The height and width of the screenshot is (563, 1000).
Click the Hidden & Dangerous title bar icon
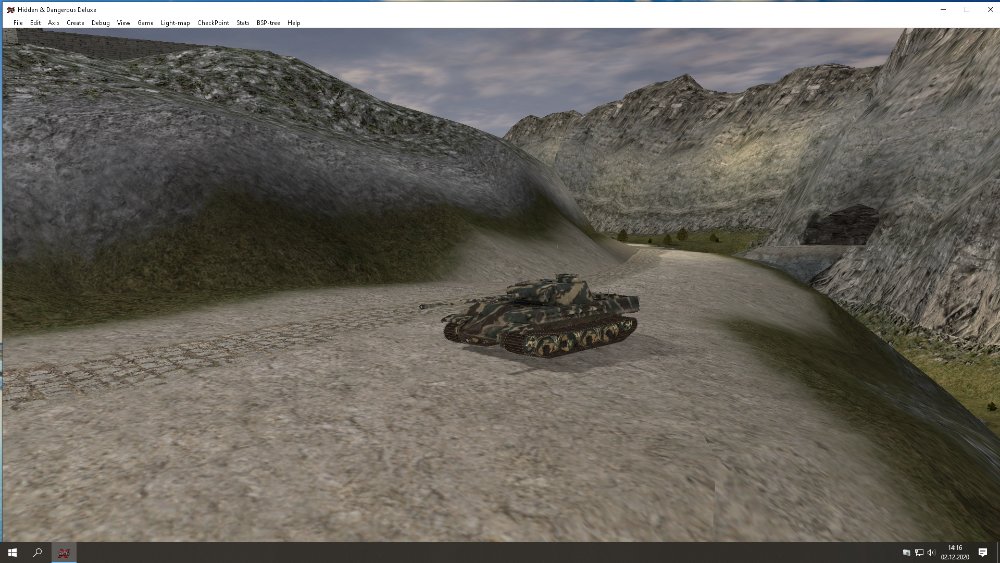[10, 10]
